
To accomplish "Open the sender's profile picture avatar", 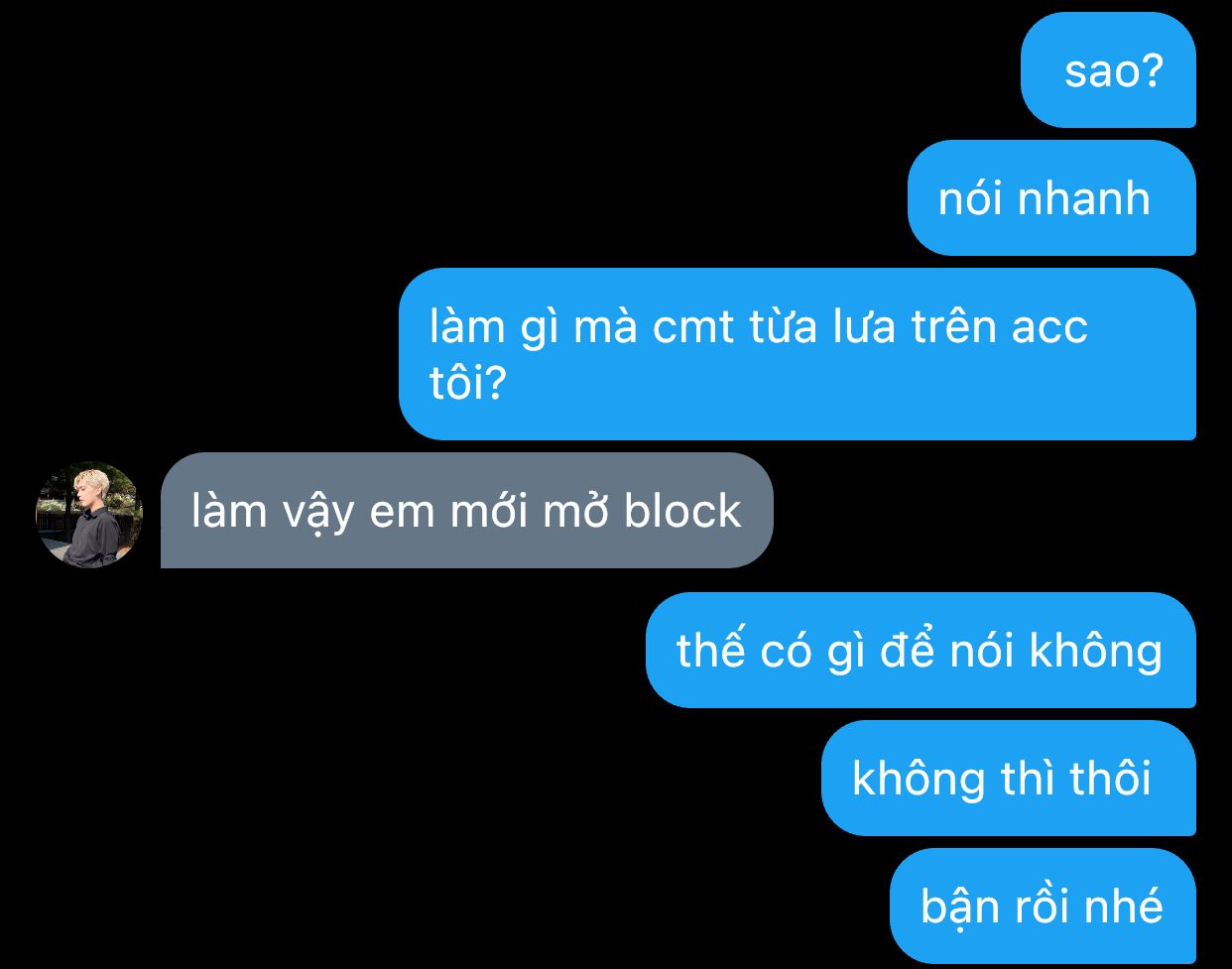I will pos(89,515).
